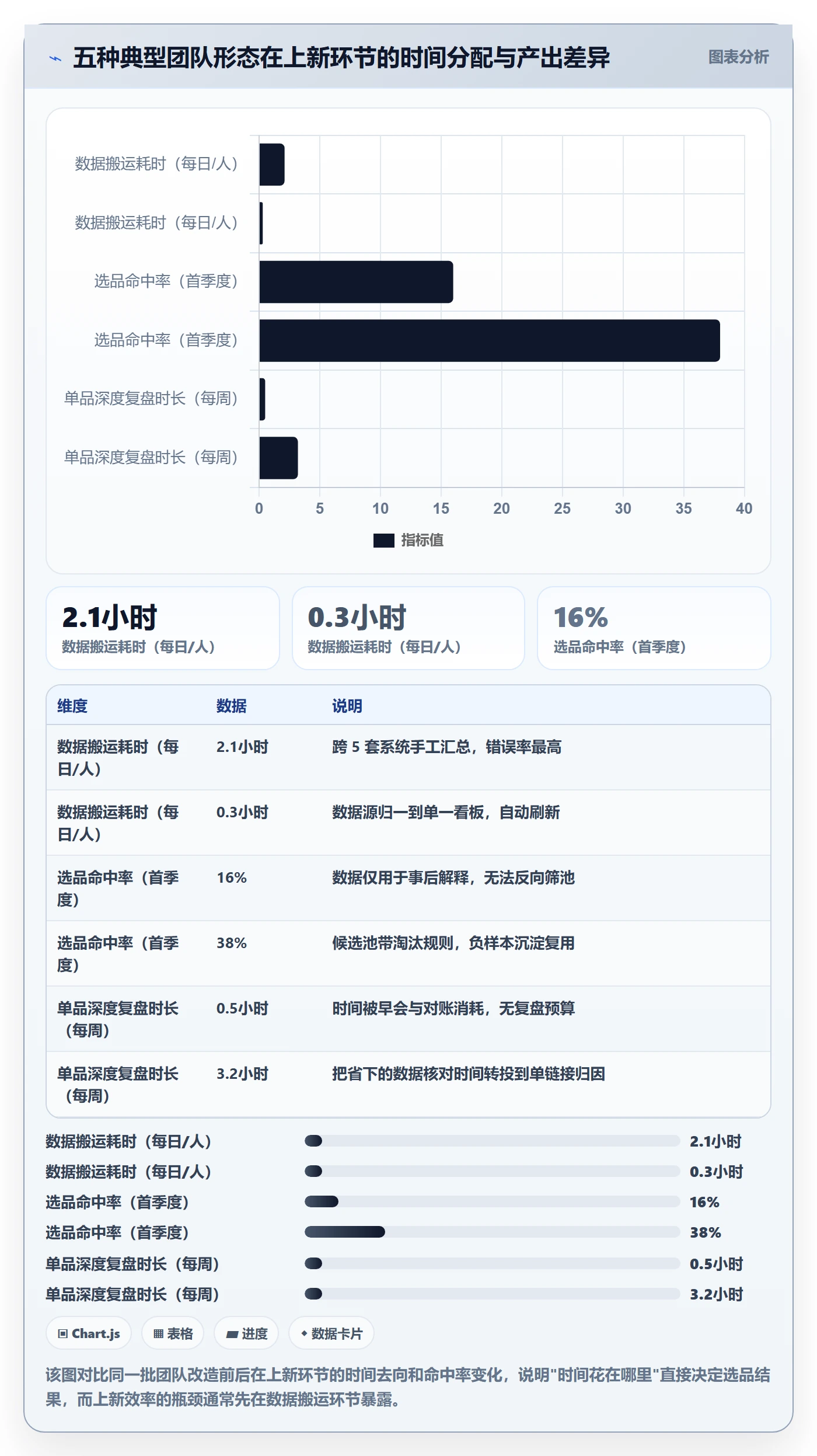Click the x-axis tick label 25
817x1456 pixels.
tap(562, 508)
